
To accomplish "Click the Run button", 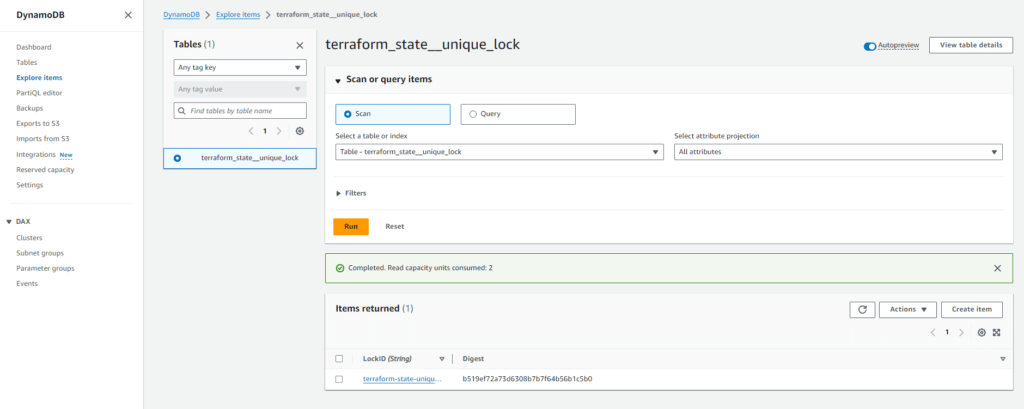I will 351,227.
